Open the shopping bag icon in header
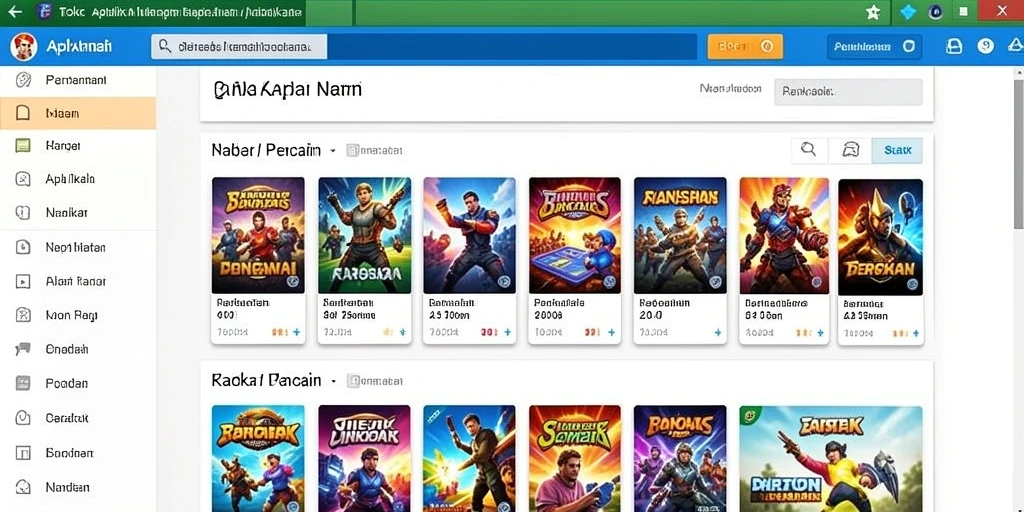Screen dimensions: 1024x512 tap(954, 46)
